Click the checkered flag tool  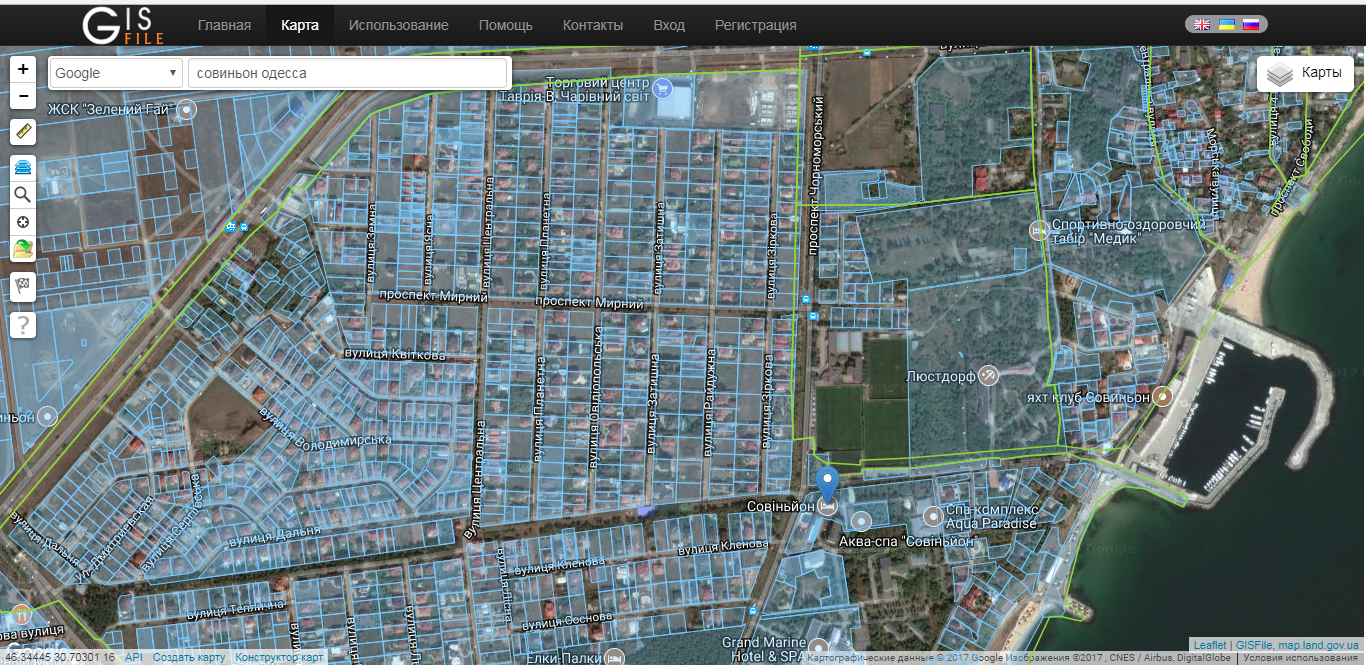pyautogui.click(x=23, y=286)
